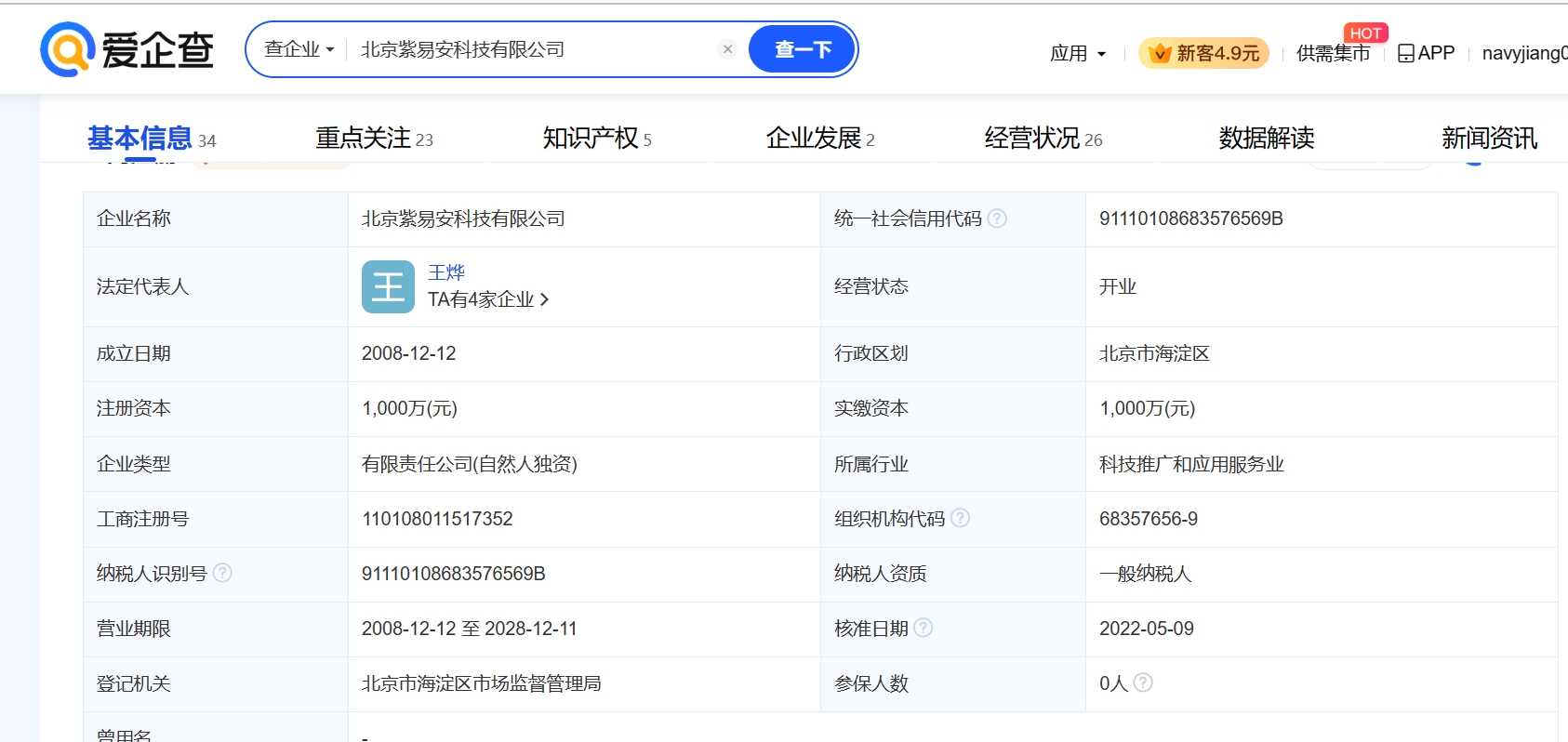Select the 科技推广和应用服务业 industry value
1568x742 pixels.
[x=1191, y=464]
